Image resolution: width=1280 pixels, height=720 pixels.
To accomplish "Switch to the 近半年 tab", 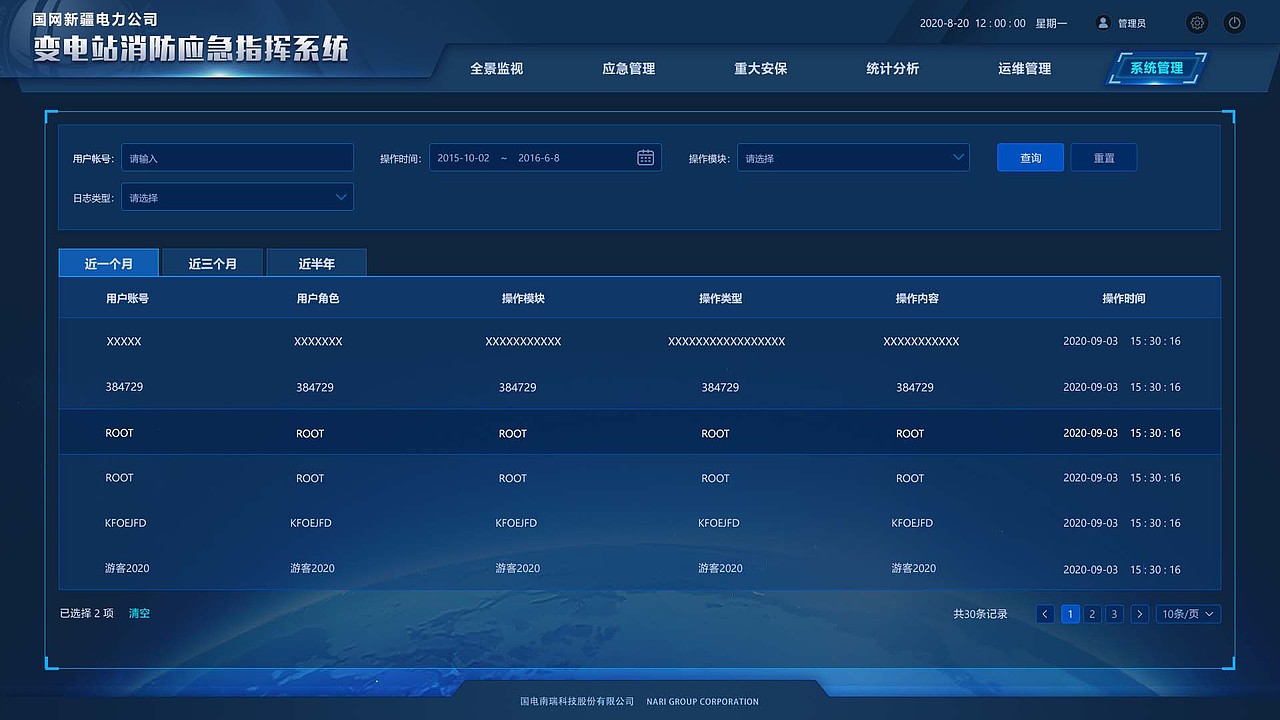I will click(316, 263).
